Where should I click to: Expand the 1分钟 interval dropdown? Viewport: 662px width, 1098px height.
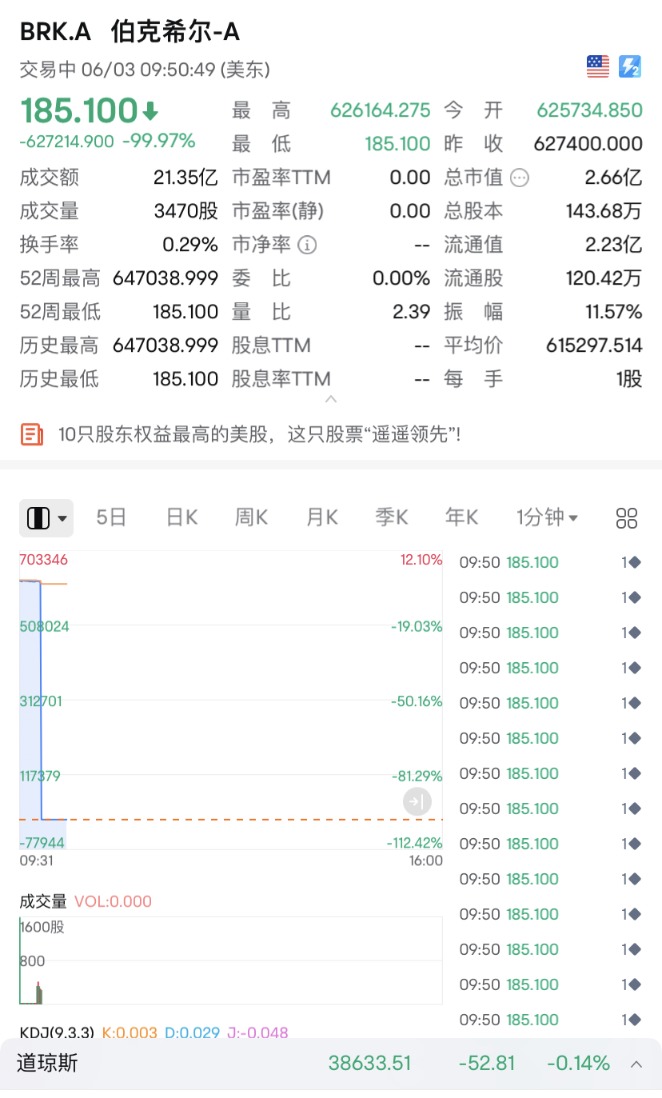click(x=547, y=517)
